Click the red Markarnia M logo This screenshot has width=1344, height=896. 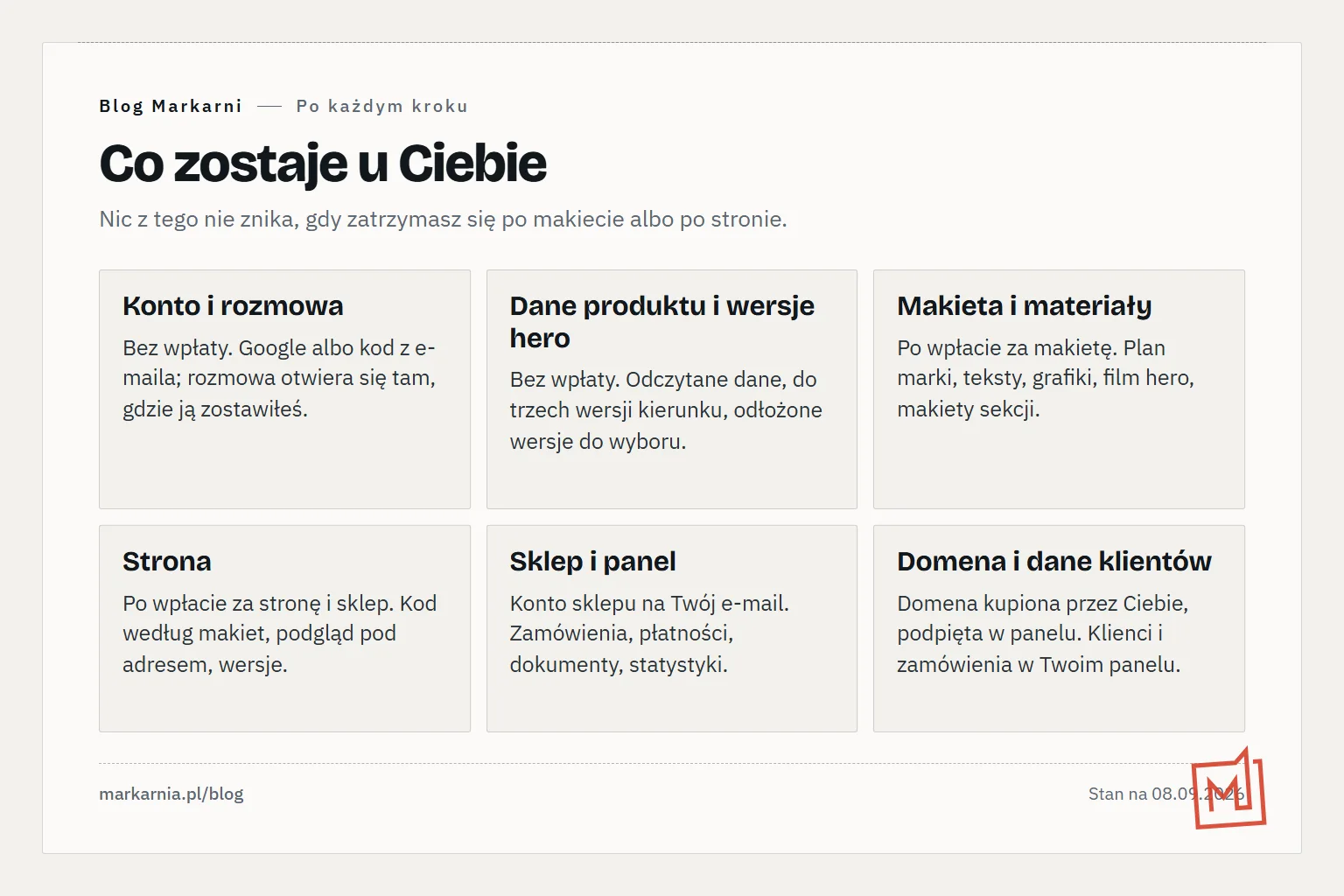tap(1229, 788)
